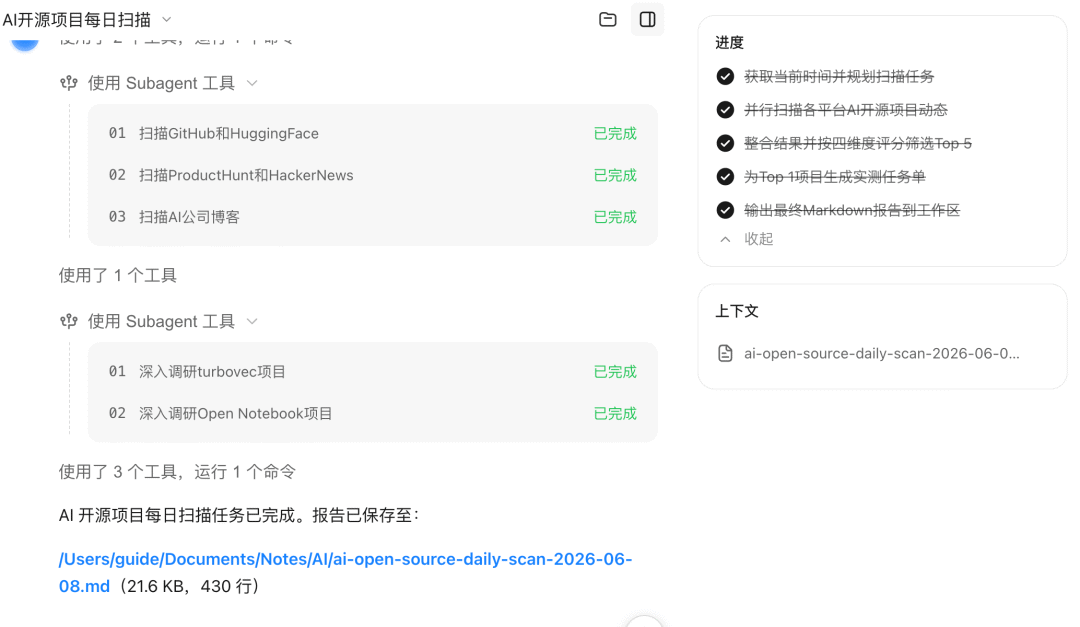The width and height of the screenshot is (1080, 627).
Task: Click the 进度 panel heading
Action: point(729,43)
